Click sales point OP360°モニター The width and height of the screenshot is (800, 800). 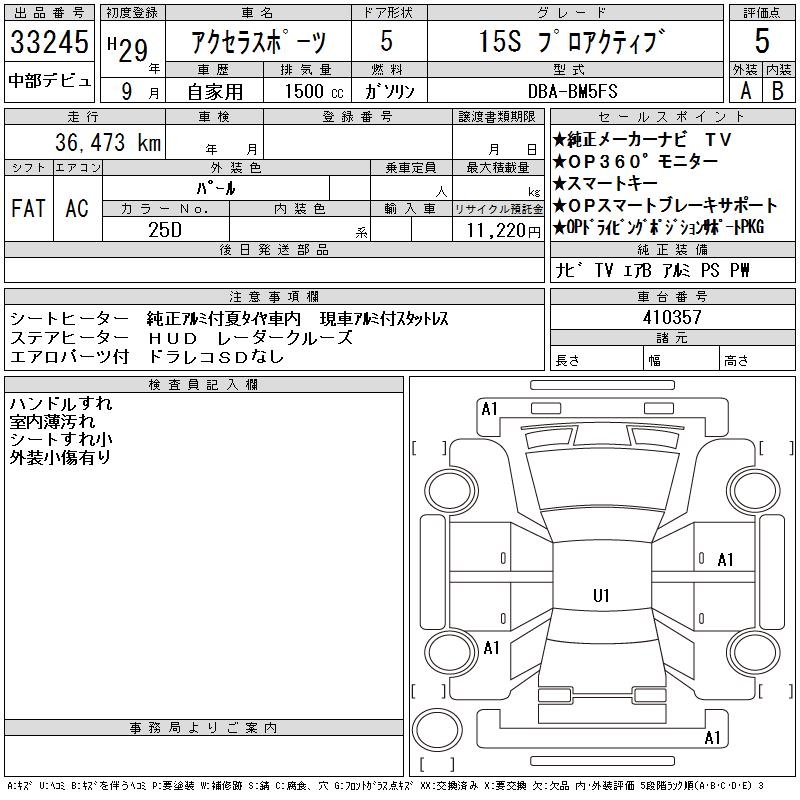635,161
